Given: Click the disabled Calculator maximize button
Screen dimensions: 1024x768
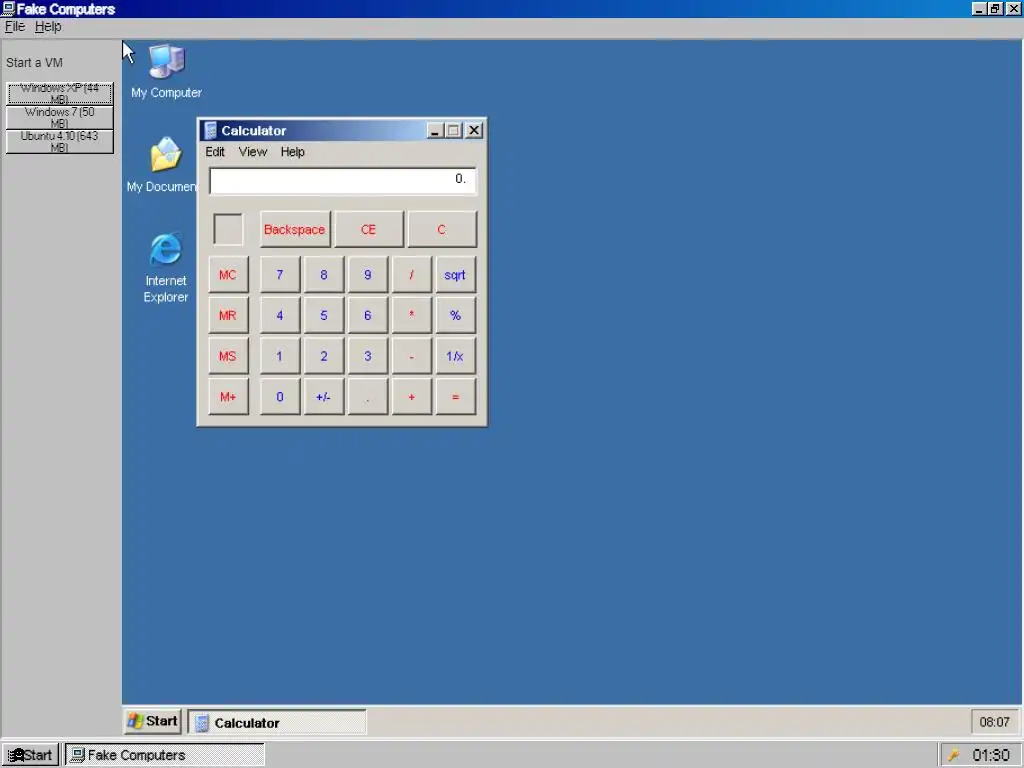Looking at the screenshot, I should point(453,131).
